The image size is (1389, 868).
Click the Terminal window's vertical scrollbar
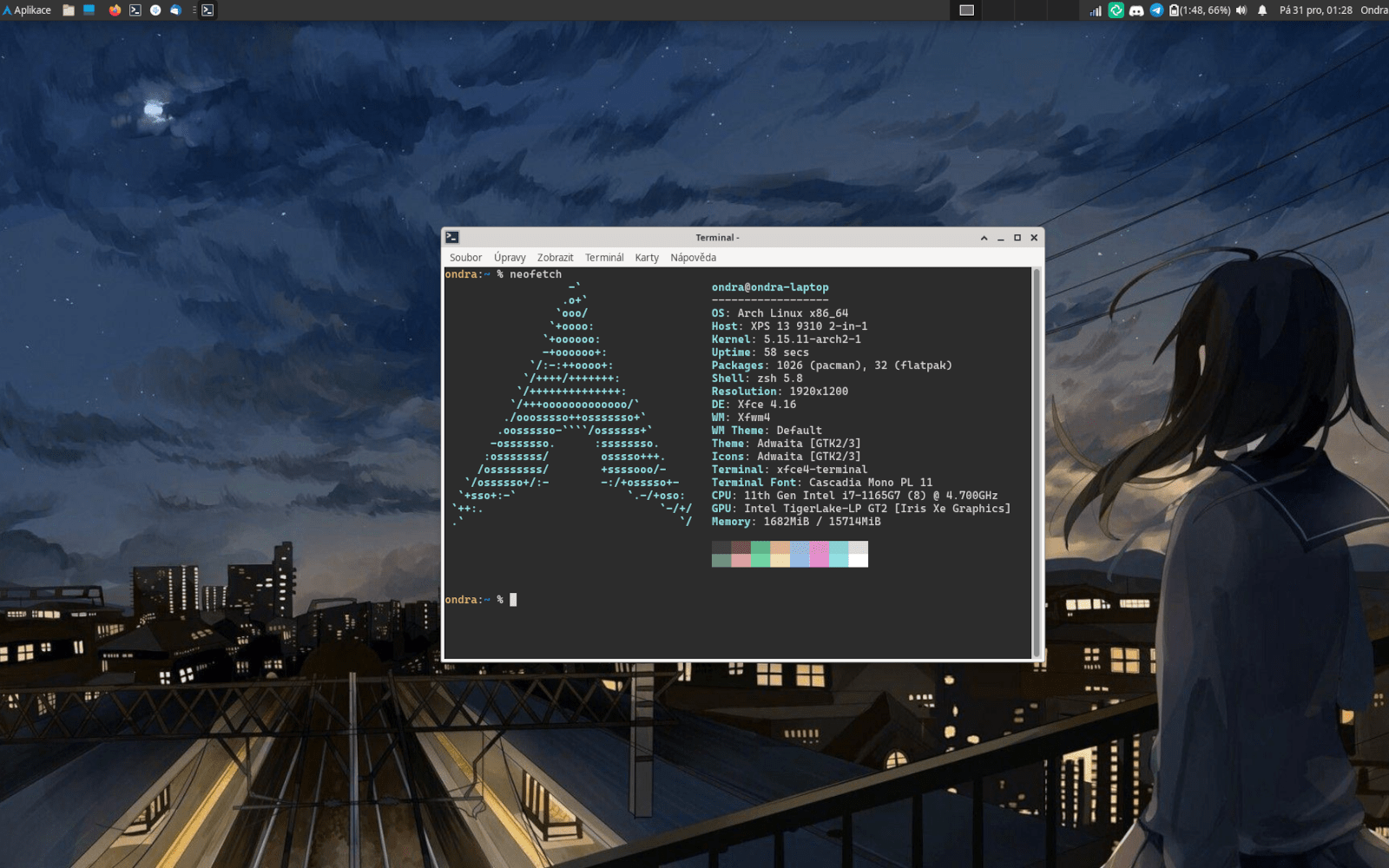tap(1037, 463)
